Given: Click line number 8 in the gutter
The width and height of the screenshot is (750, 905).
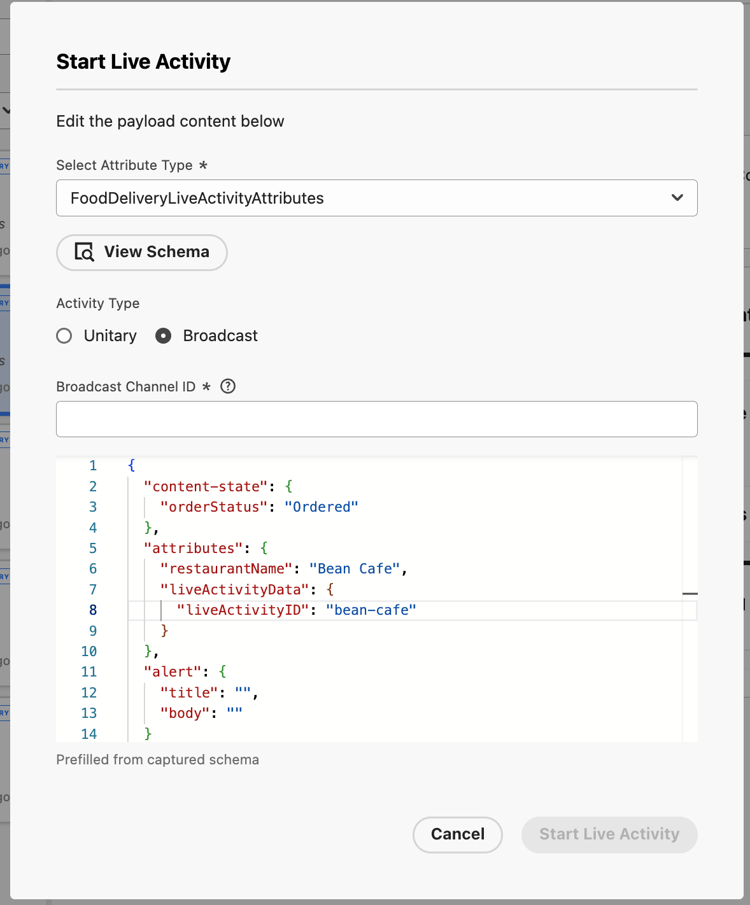Looking at the screenshot, I should coord(93,610).
